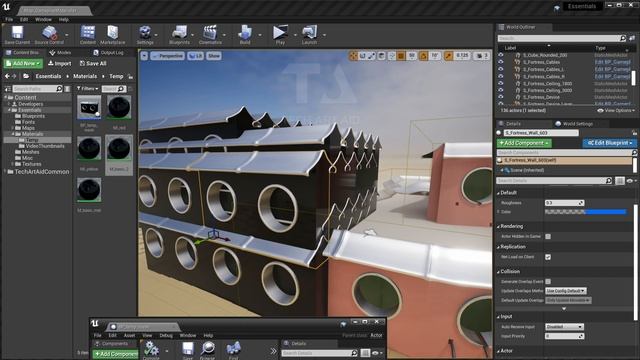This screenshot has width=640, height=360.
Task: Click the Browse icon in the Blueprint window
Action: (207, 350)
